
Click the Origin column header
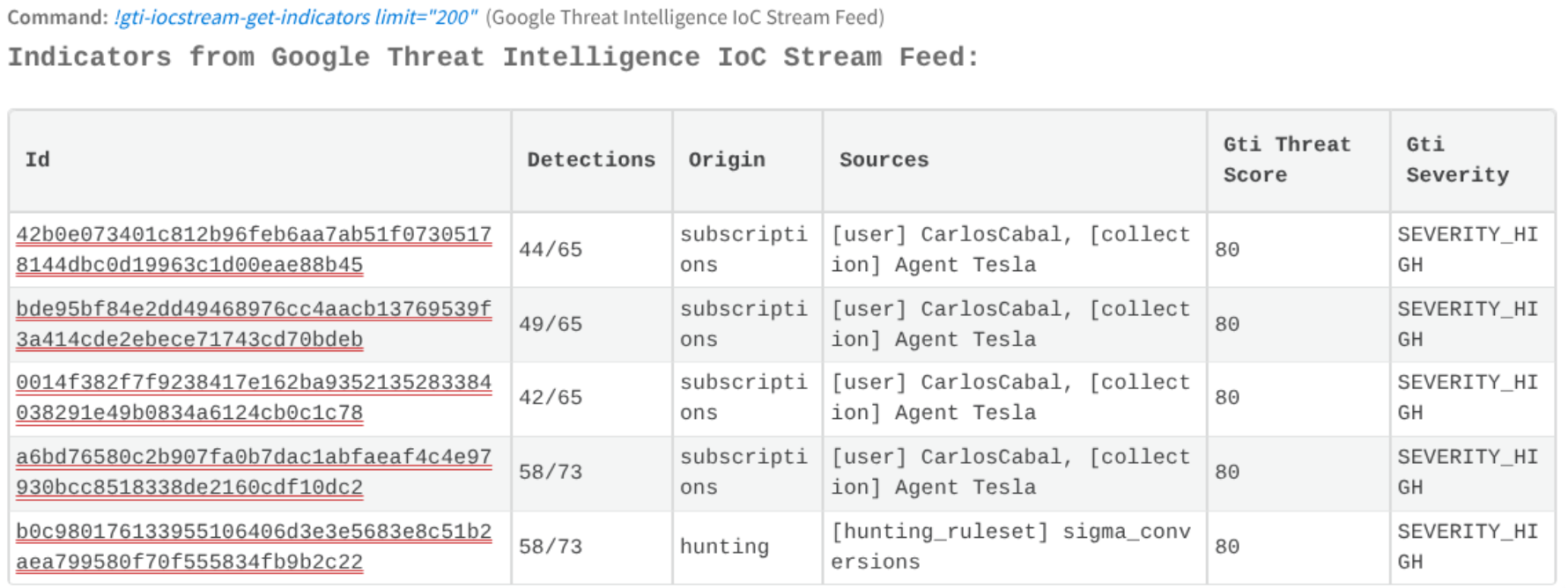[727, 160]
